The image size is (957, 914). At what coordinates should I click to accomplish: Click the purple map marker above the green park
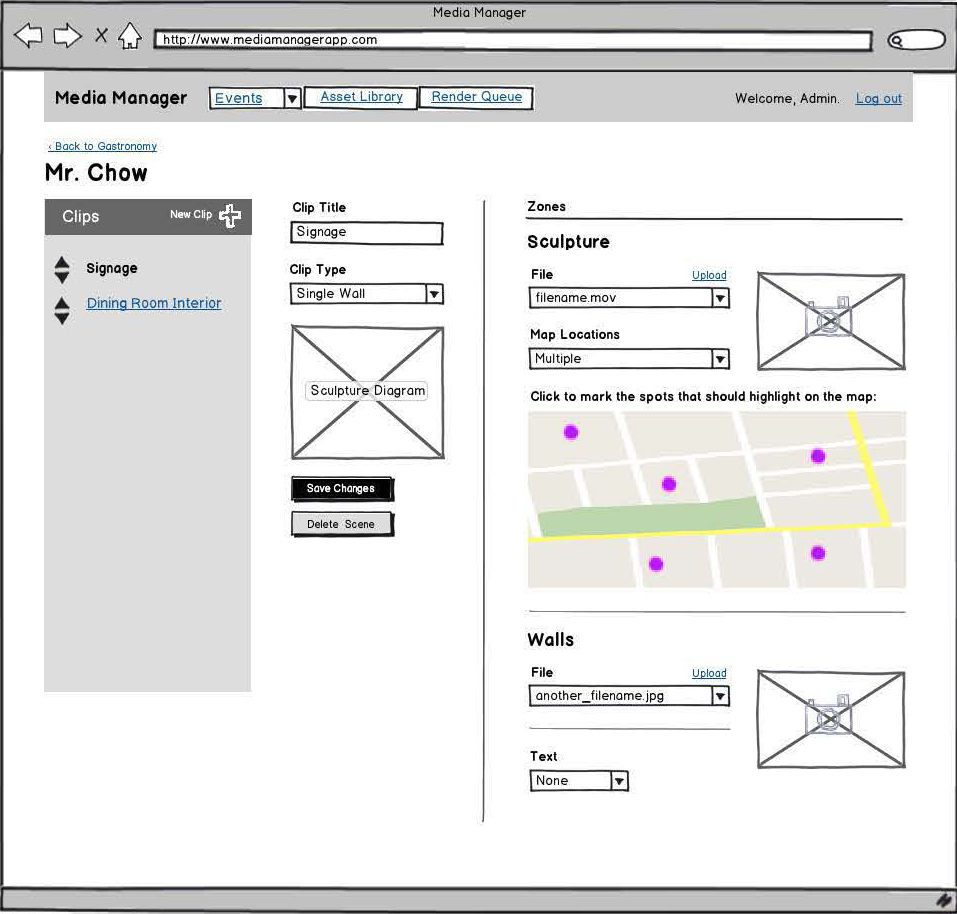[669, 484]
